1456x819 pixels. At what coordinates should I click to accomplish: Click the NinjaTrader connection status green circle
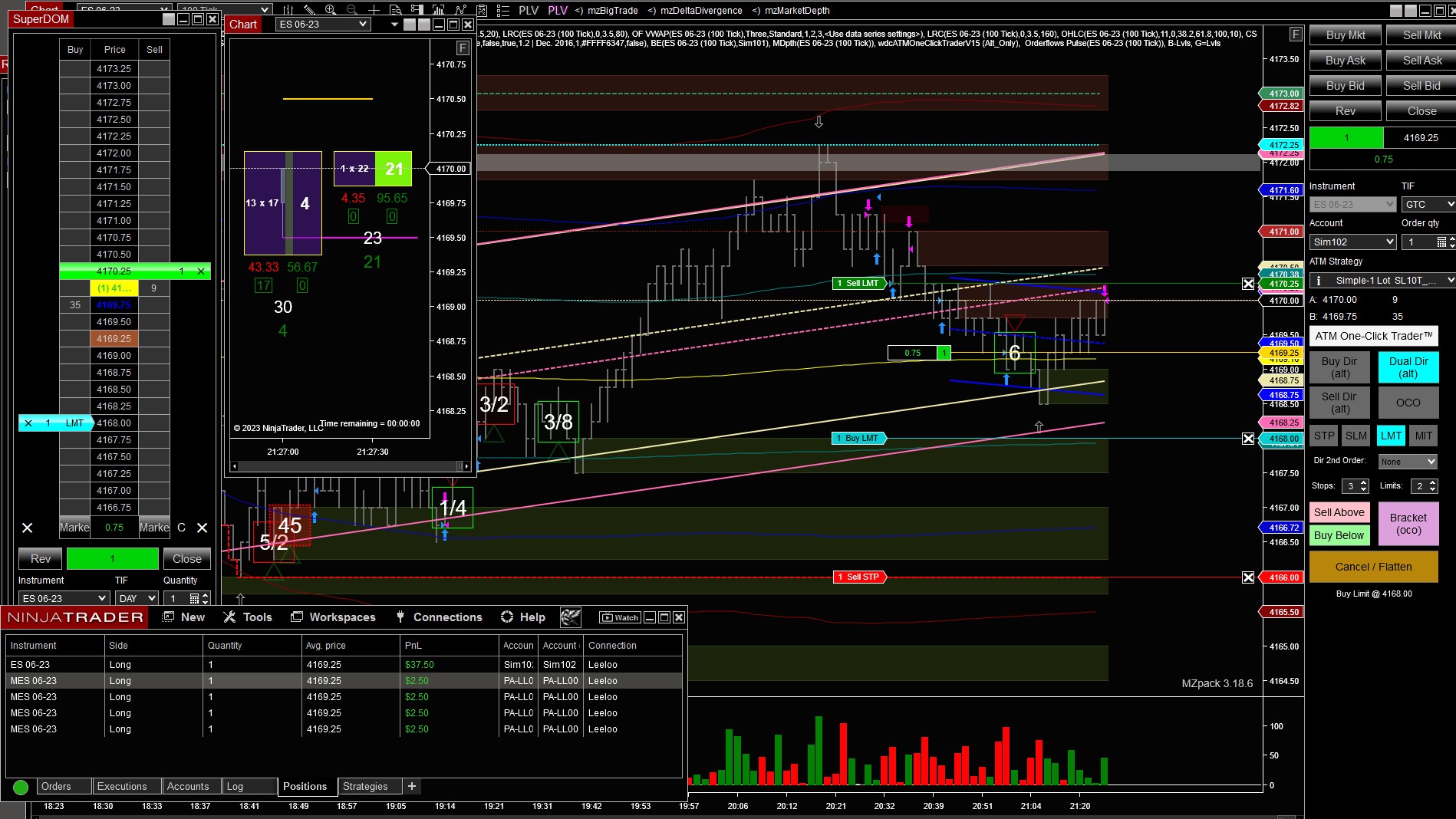click(x=21, y=787)
